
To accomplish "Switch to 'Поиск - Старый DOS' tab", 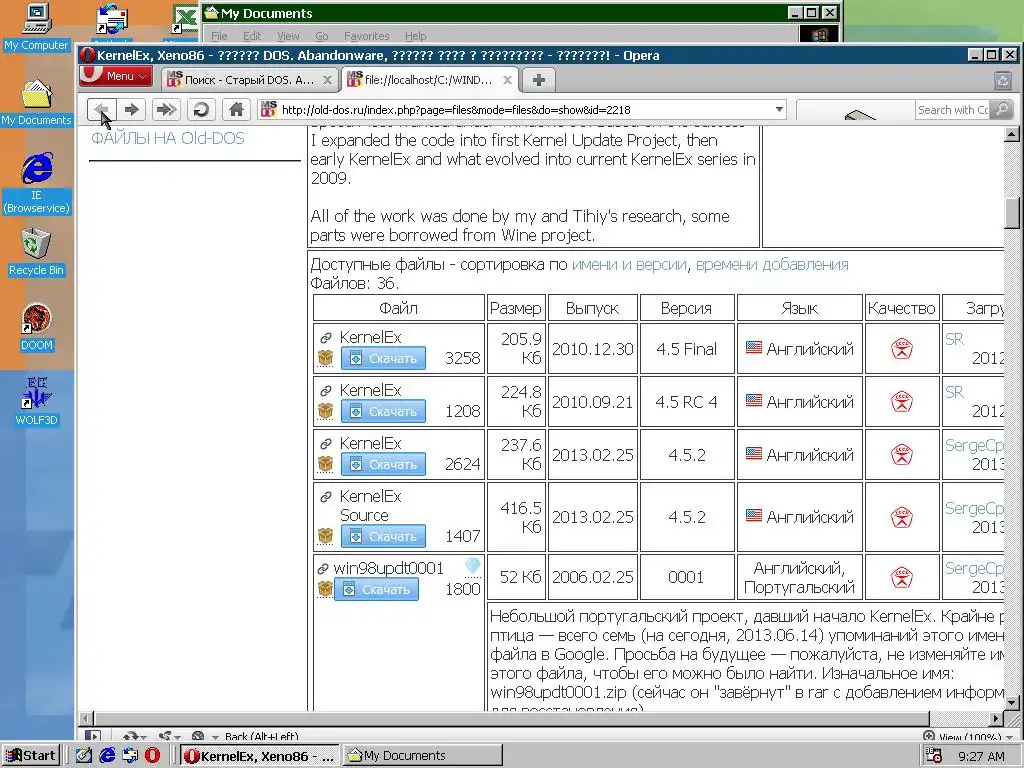I will pos(250,80).
